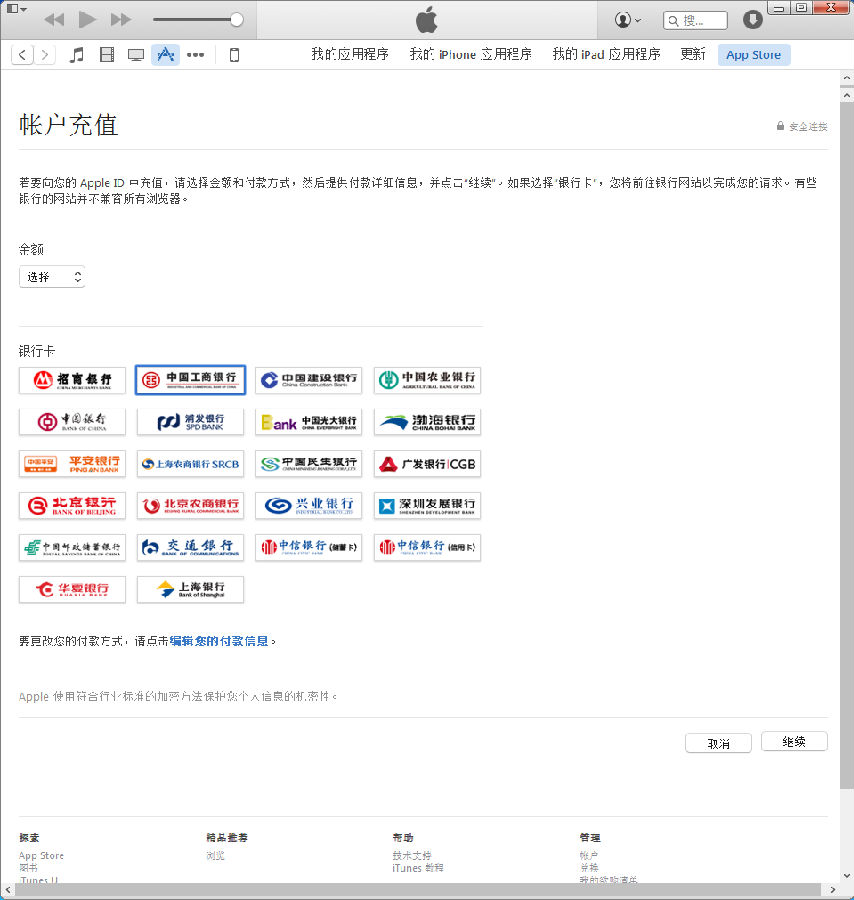
Task: Select 中国银行 Bank of China card
Action: [72, 422]
